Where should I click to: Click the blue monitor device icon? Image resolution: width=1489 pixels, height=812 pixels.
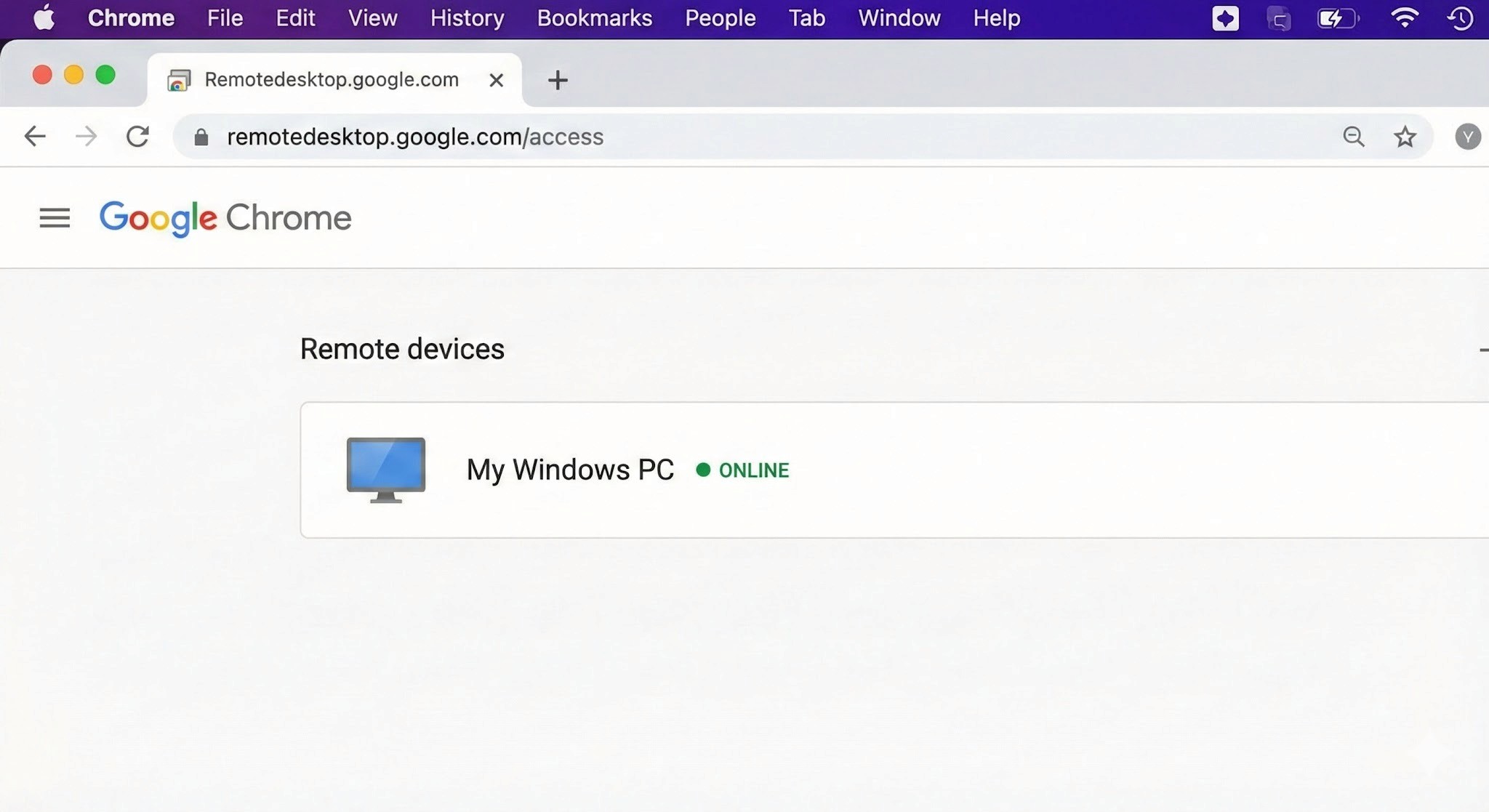tap(385, 469)
